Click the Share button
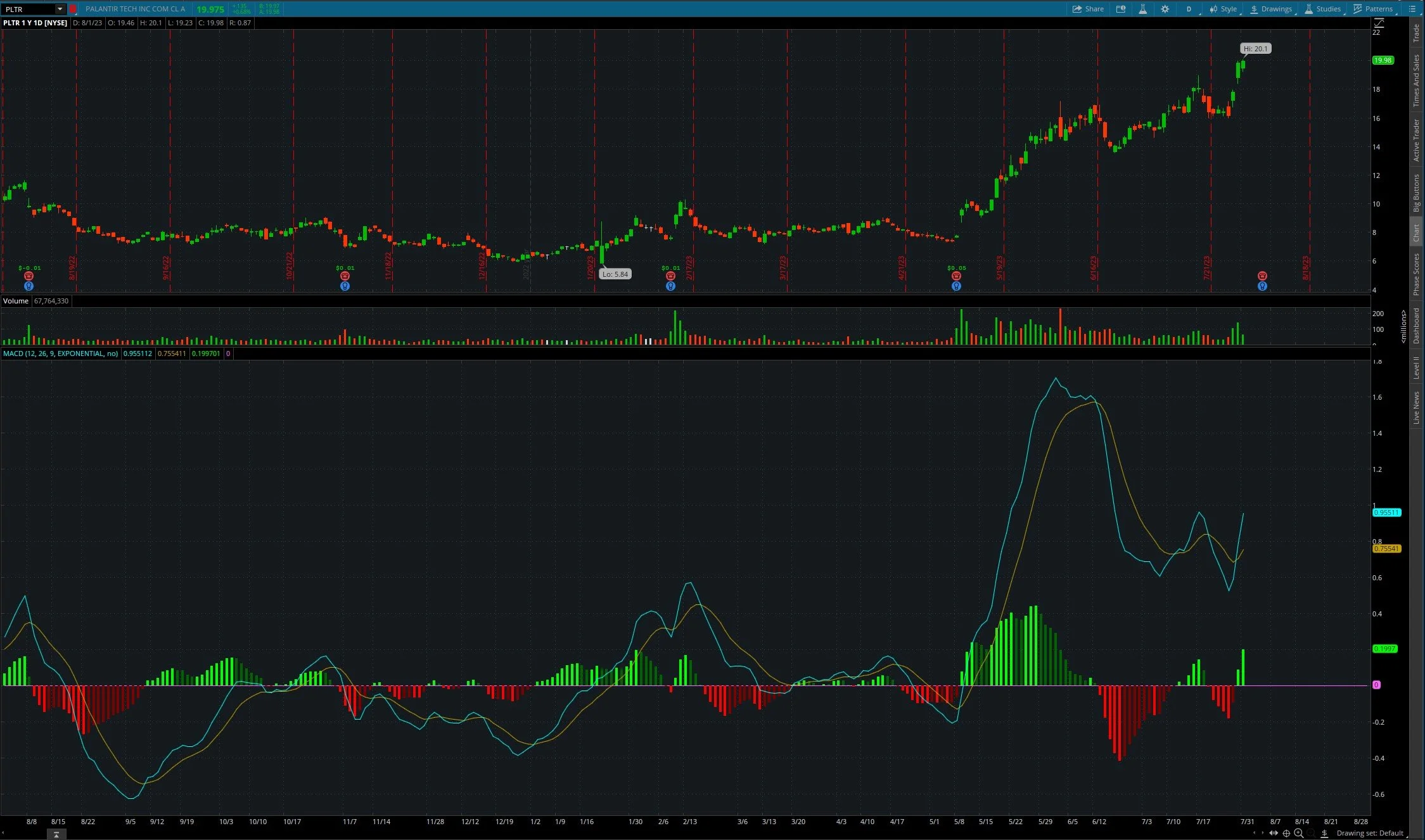 pos(1088,9)
